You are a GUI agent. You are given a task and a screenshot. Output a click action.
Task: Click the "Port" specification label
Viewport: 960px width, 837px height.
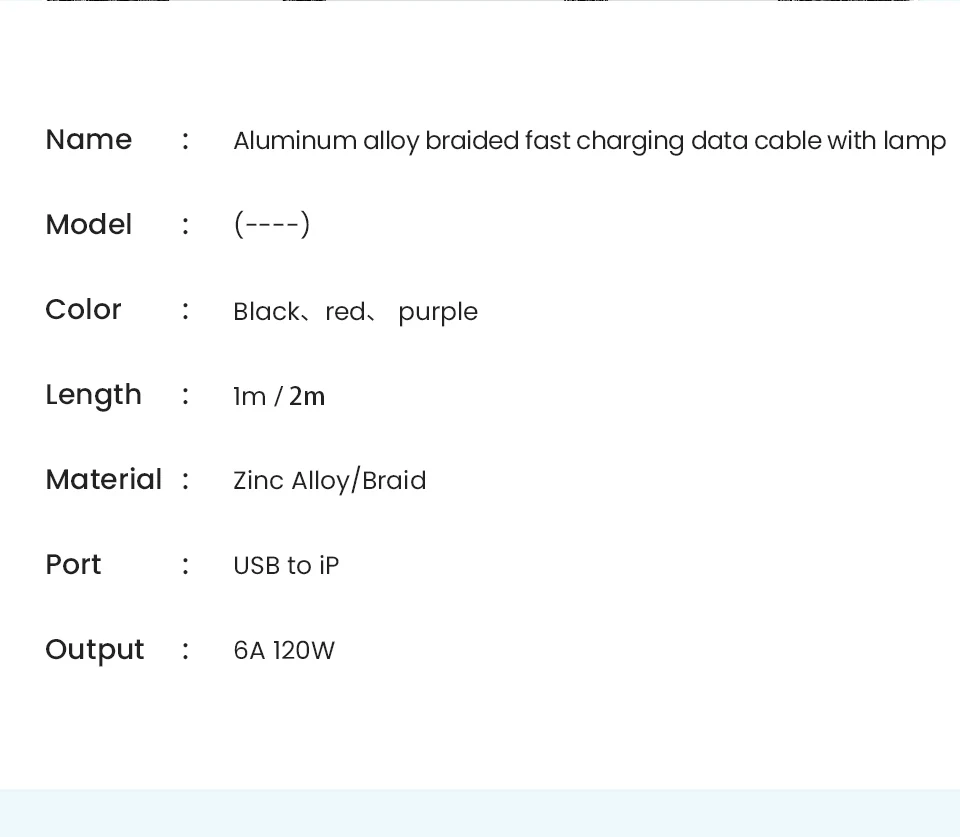pos(73,565)
